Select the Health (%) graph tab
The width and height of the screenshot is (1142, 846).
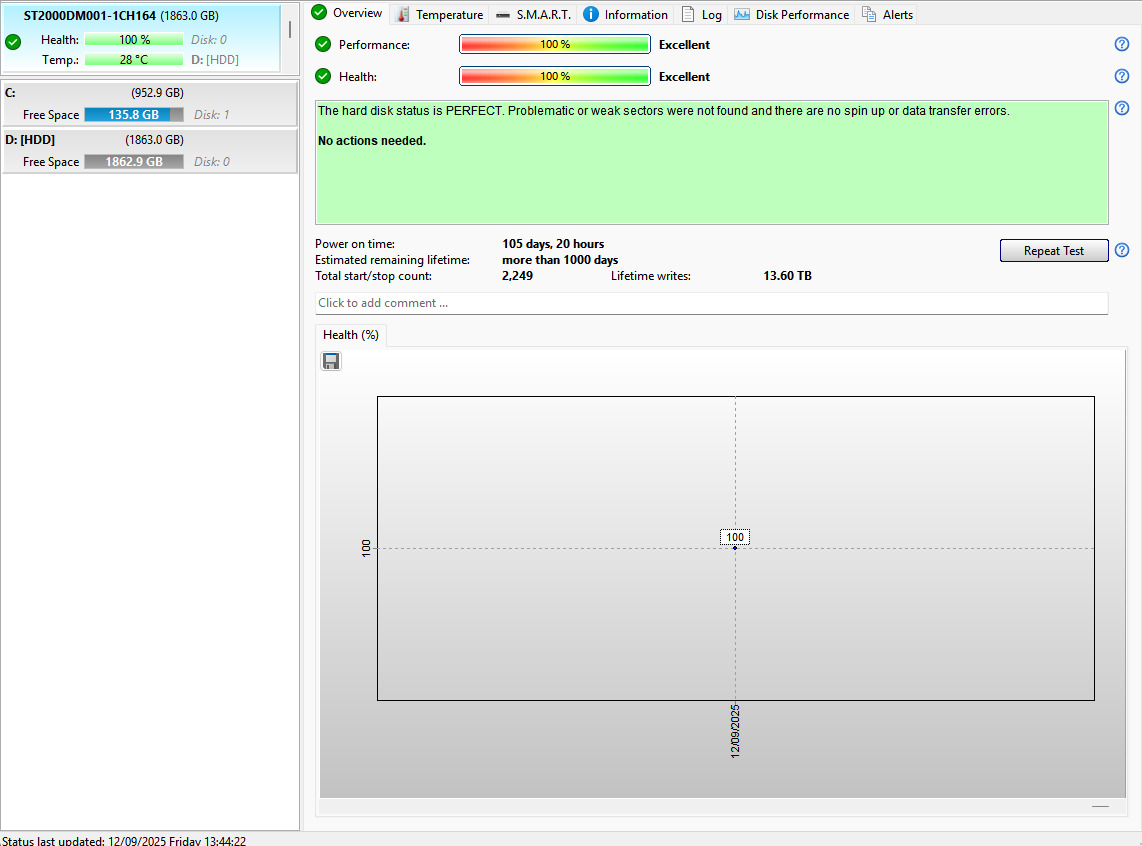(350, 335)
